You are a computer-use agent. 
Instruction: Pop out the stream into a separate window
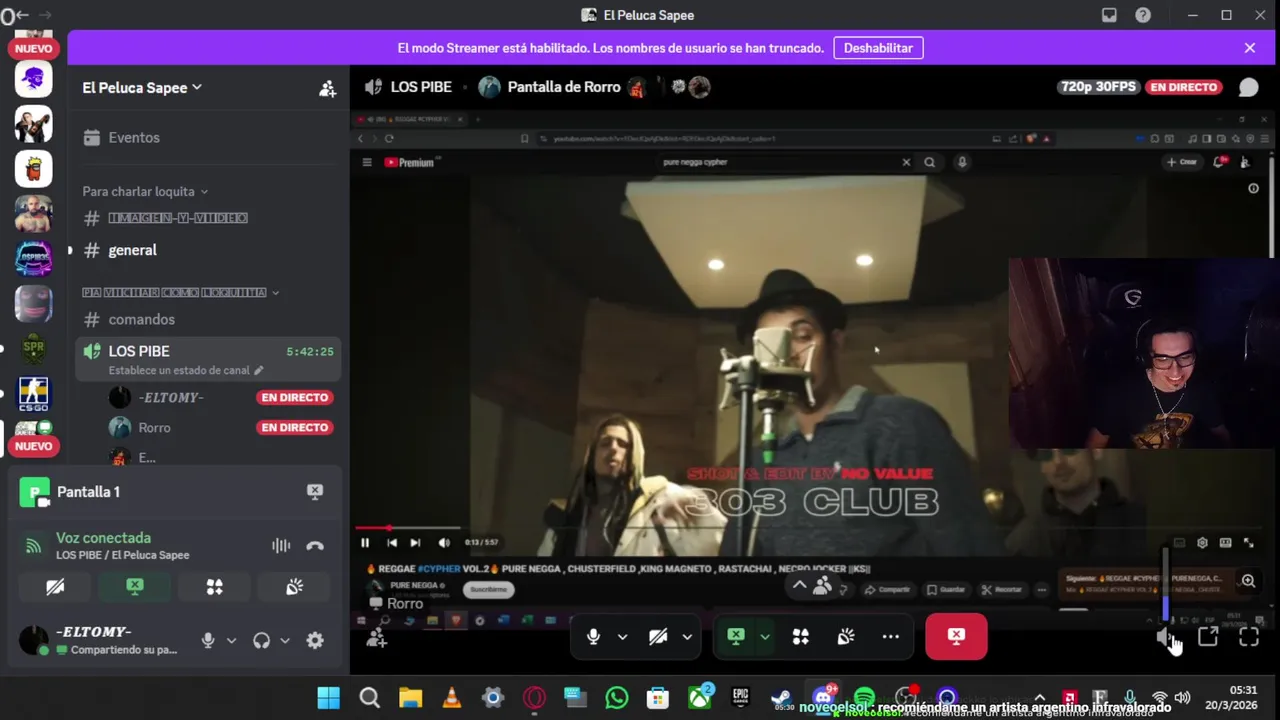(x=1208, y=637)
